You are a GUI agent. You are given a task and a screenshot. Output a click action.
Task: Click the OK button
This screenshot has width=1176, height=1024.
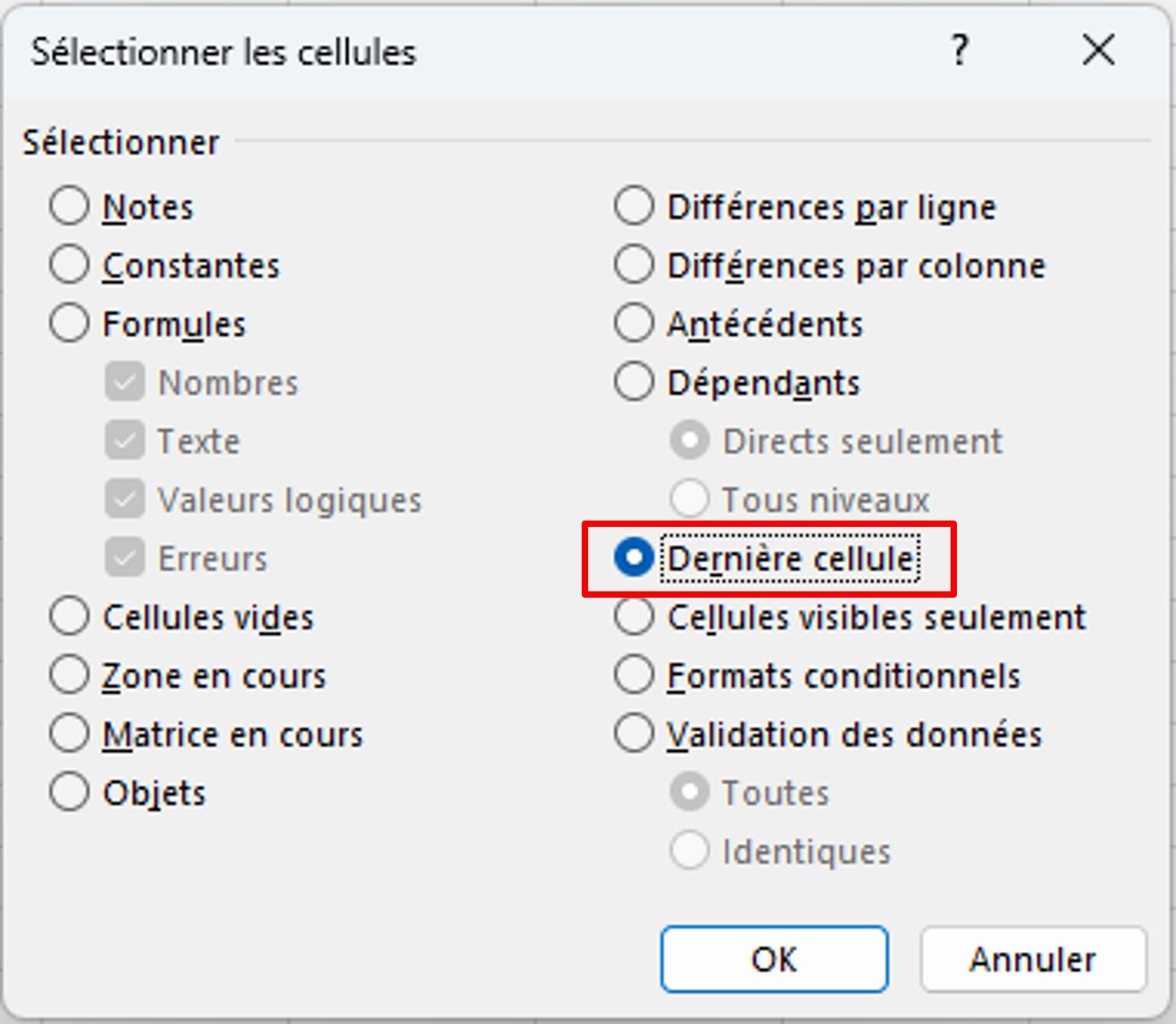coord(774,959)
